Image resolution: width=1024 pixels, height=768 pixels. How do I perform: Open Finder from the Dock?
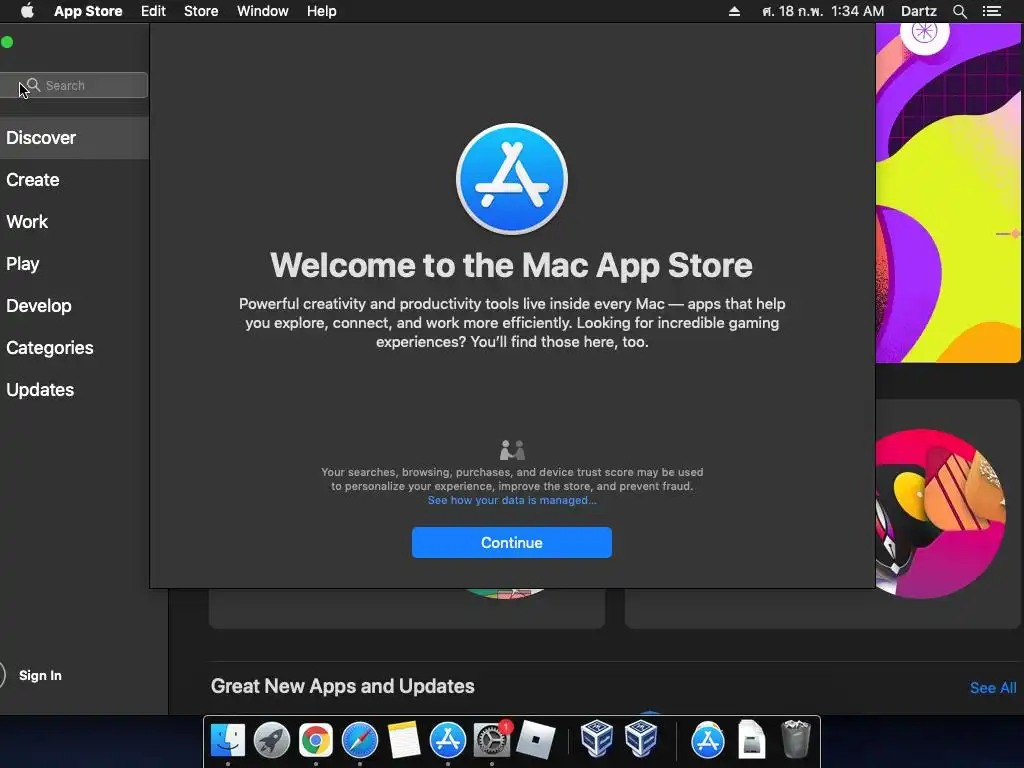(228, 740)
